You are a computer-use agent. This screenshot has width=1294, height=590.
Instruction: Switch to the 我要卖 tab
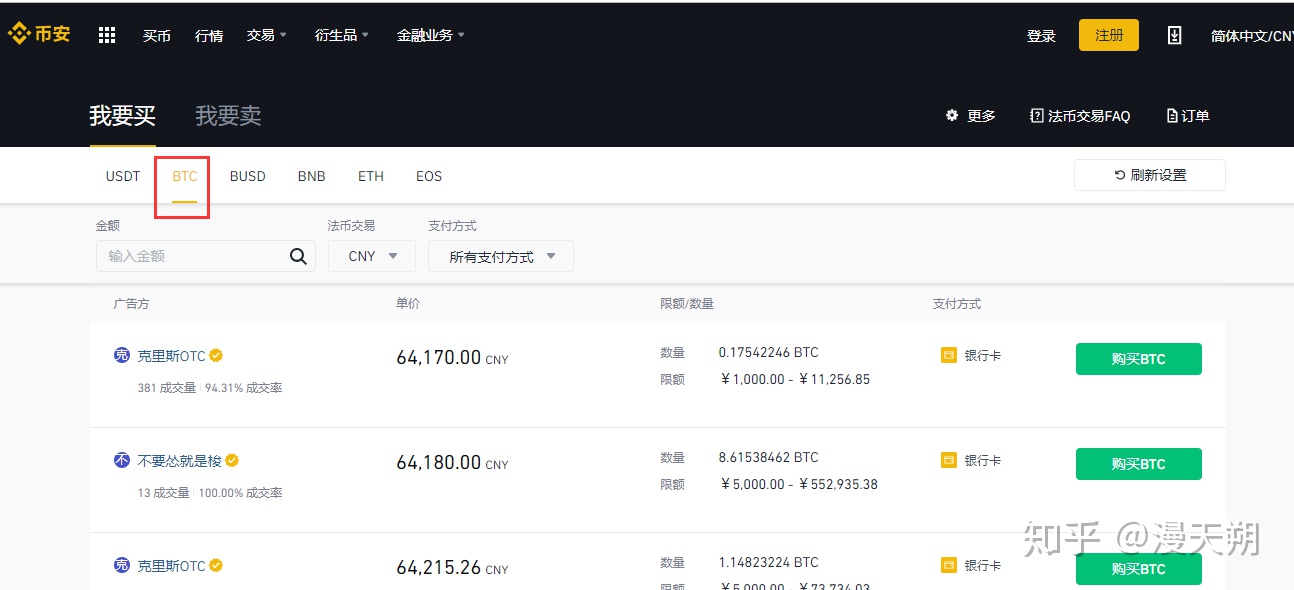pos(228,115)
